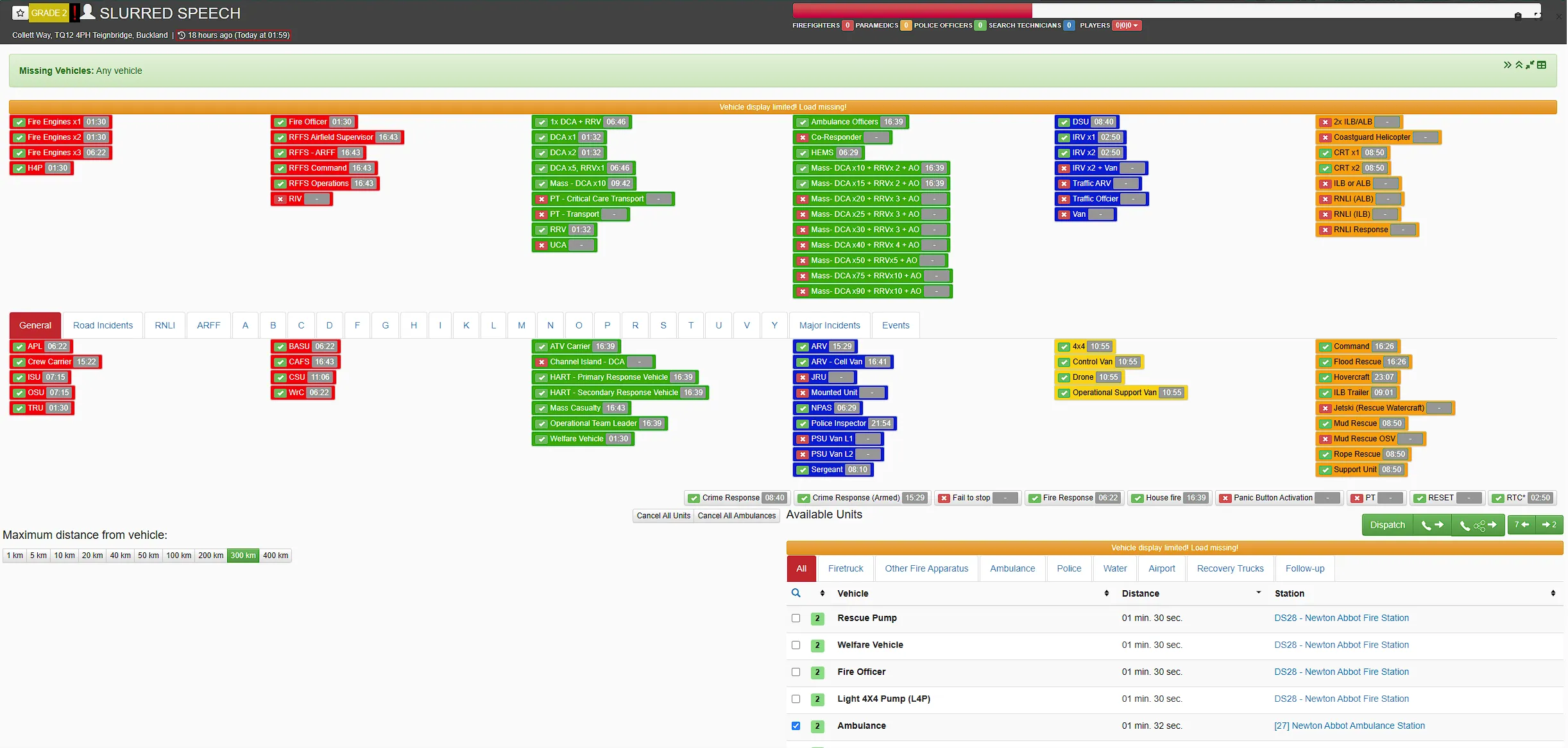This screenshot has width=1568, height=748.
Task: Open the Road Incidents tab
Action: [x=103, y=325]
